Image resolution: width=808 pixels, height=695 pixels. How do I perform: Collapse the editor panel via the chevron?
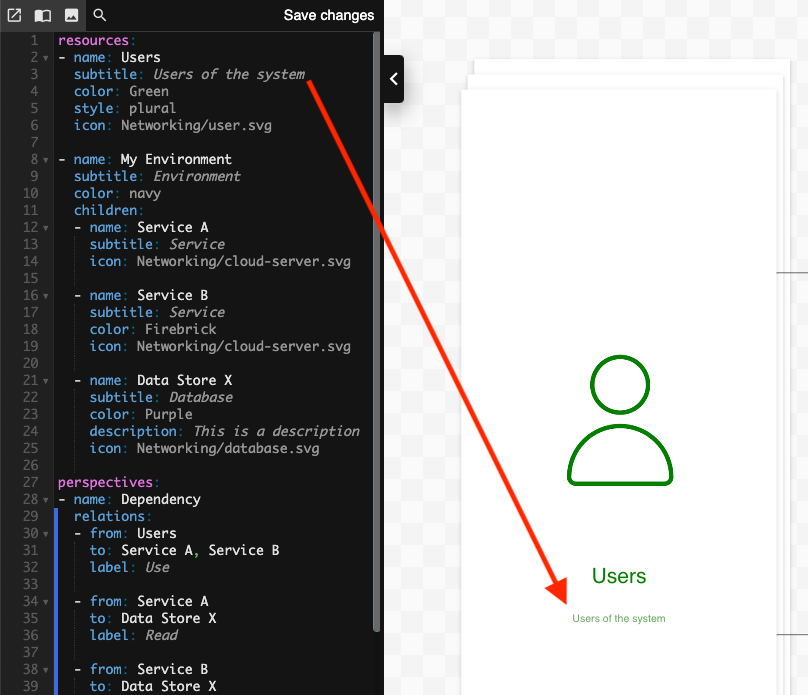(392, 79)
